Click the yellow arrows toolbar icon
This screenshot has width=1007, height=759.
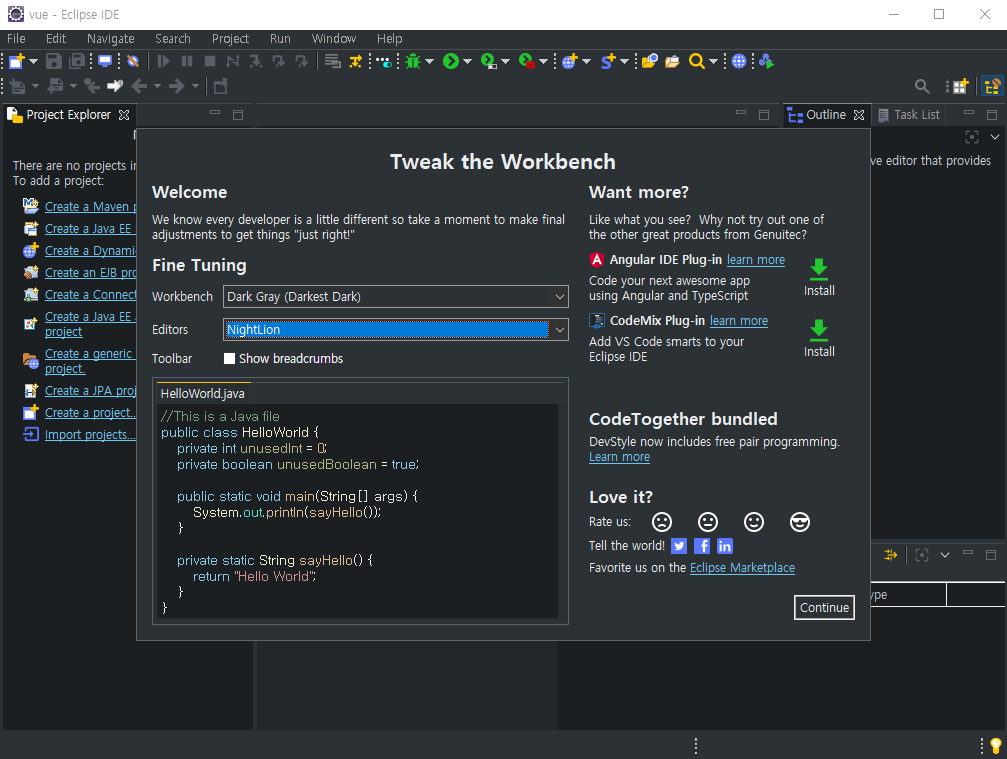tap(356, 62)
